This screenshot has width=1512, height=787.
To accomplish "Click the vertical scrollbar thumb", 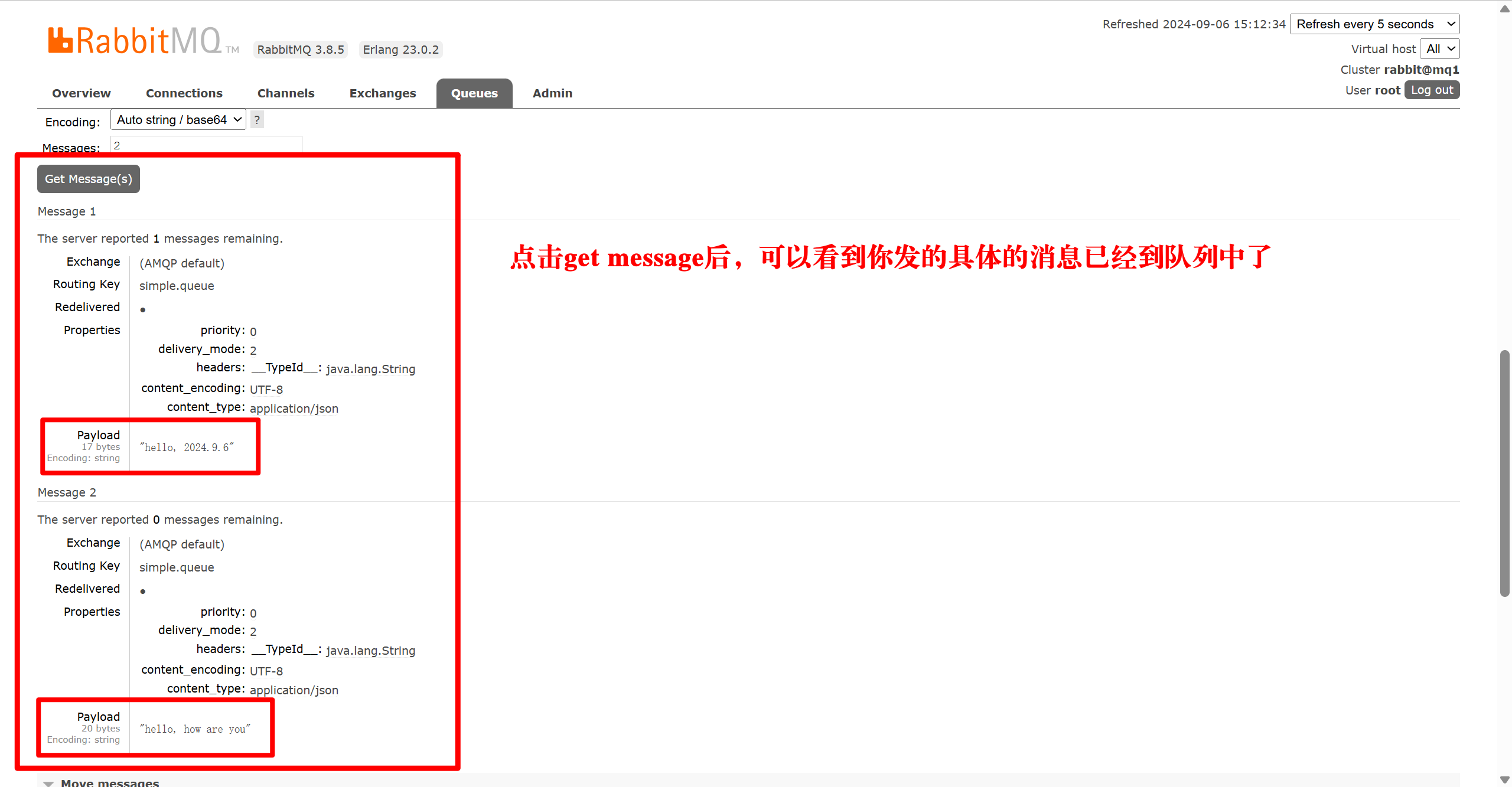I will (x=1505, y=472).
